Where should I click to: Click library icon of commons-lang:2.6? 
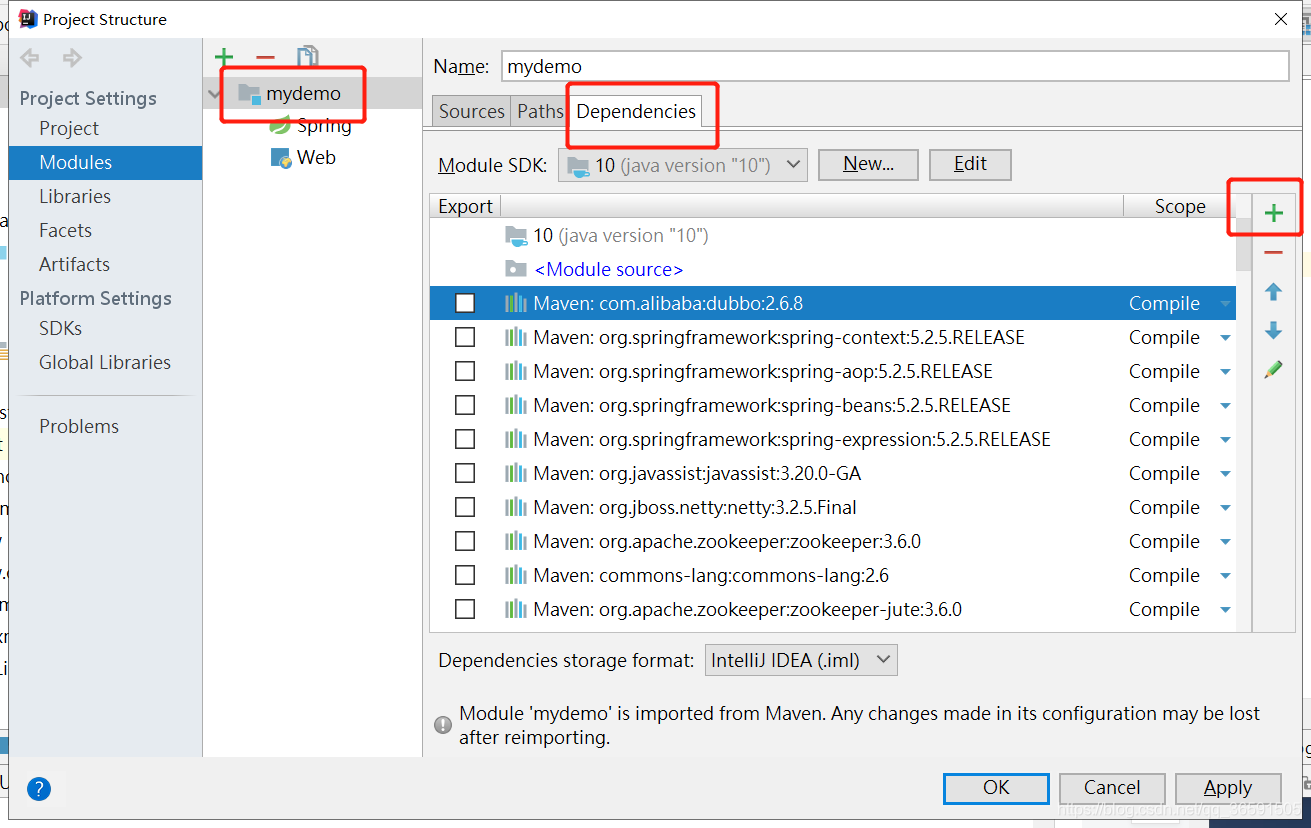coord(515,575)
